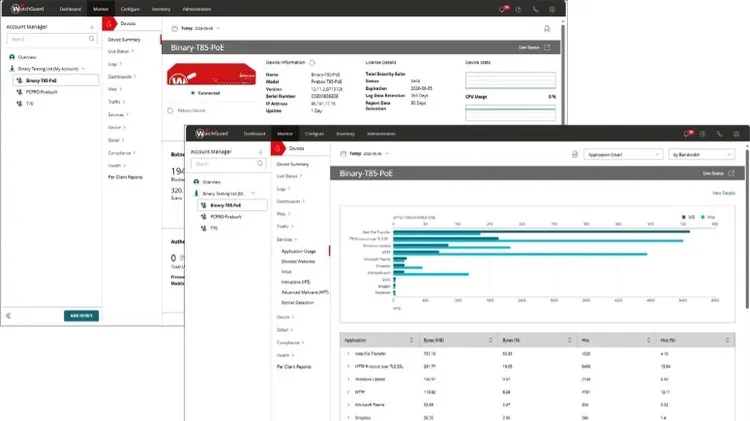
Task: Select the Monitor tab in the back window
Action: coord(101,9)
